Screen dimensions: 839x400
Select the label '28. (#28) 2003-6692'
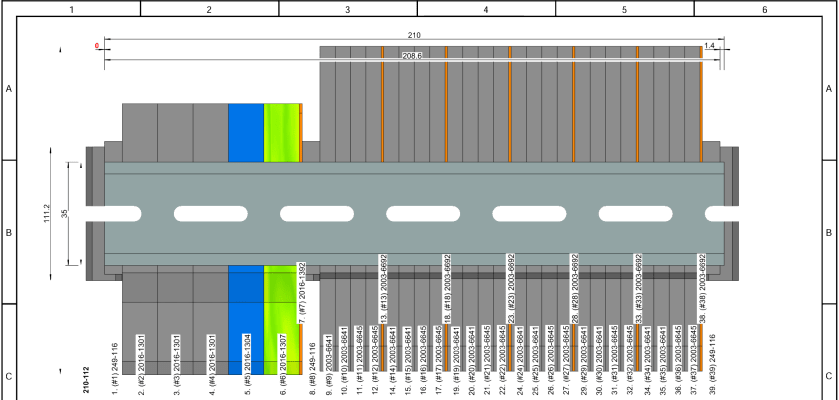point(574,288)
